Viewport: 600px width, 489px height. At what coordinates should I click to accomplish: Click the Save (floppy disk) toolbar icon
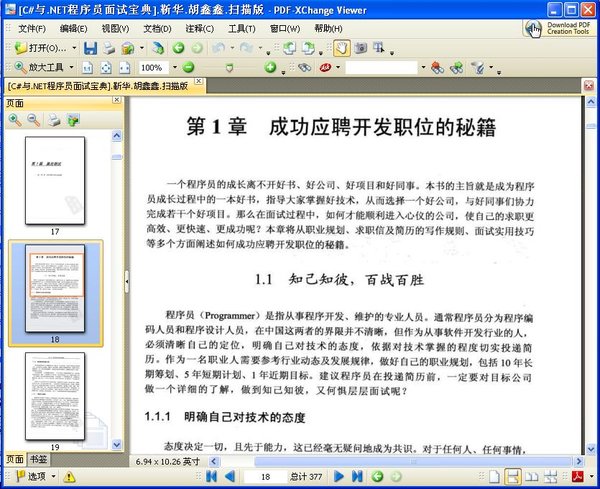pyautogui.click(x=90, y=48)
